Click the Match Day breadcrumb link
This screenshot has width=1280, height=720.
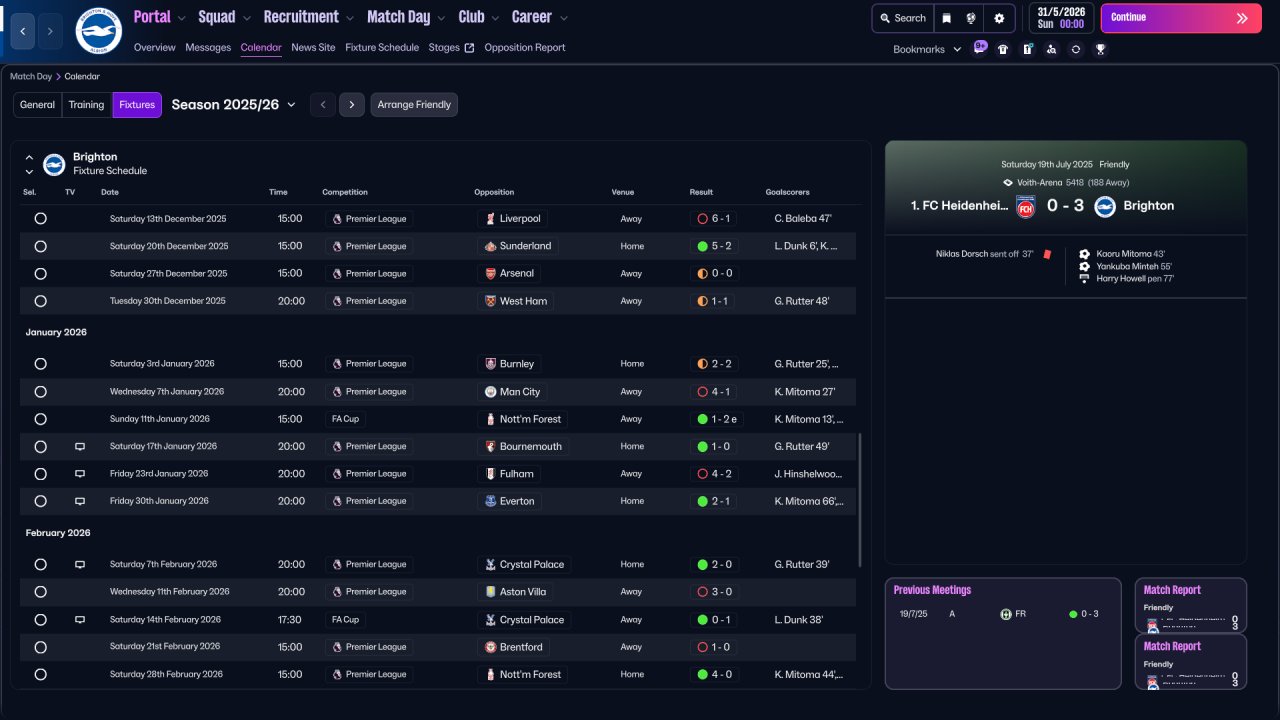(x=31, y=76)
